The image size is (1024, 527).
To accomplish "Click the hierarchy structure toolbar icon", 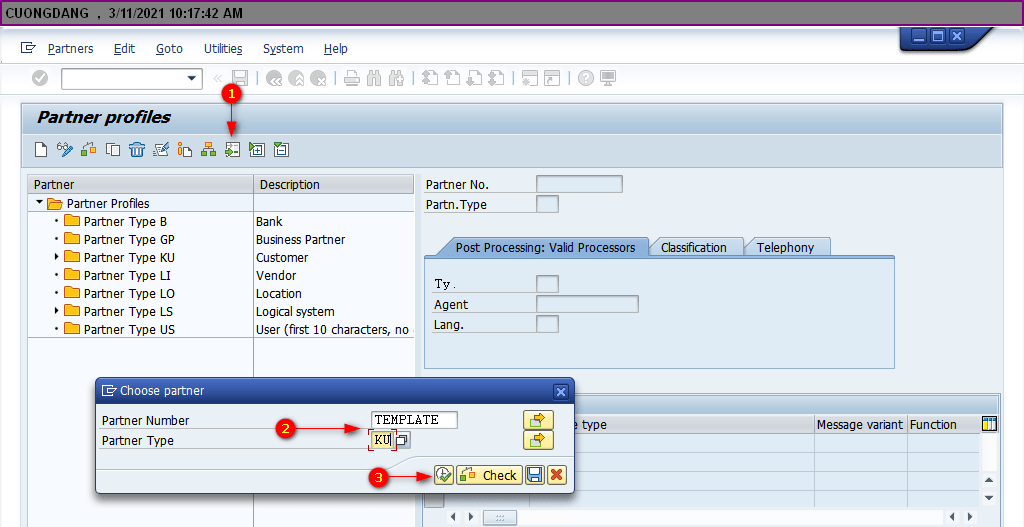I will click(208, 150).
